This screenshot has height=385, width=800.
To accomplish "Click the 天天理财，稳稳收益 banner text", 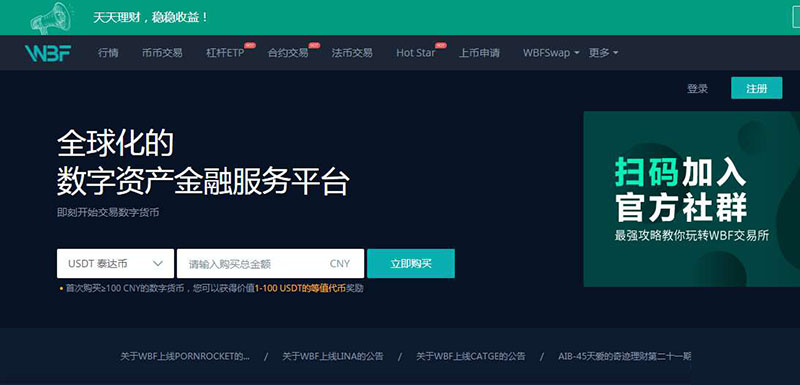I will [151, 17].
